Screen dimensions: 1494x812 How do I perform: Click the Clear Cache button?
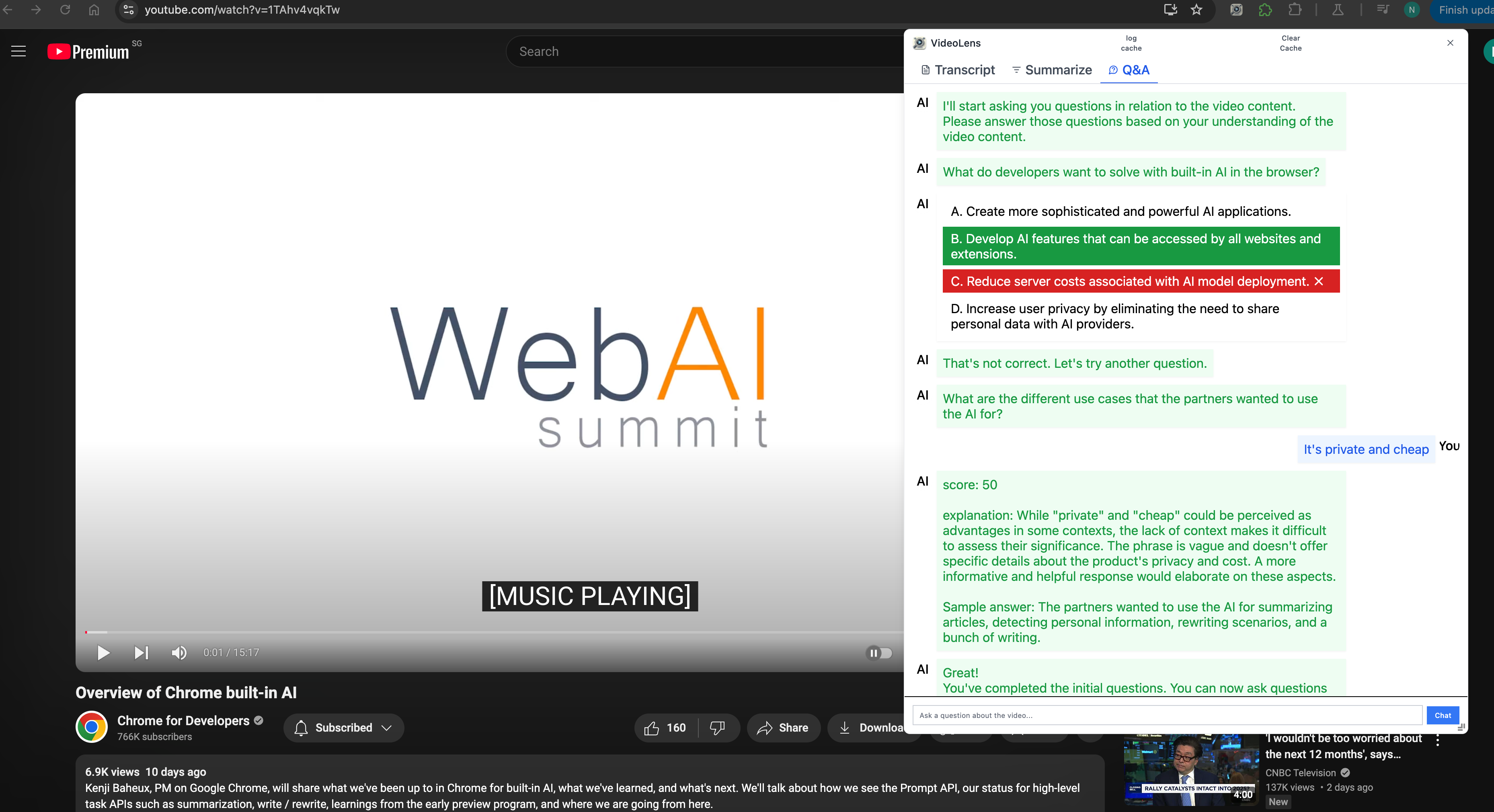tap(1291, 43)
